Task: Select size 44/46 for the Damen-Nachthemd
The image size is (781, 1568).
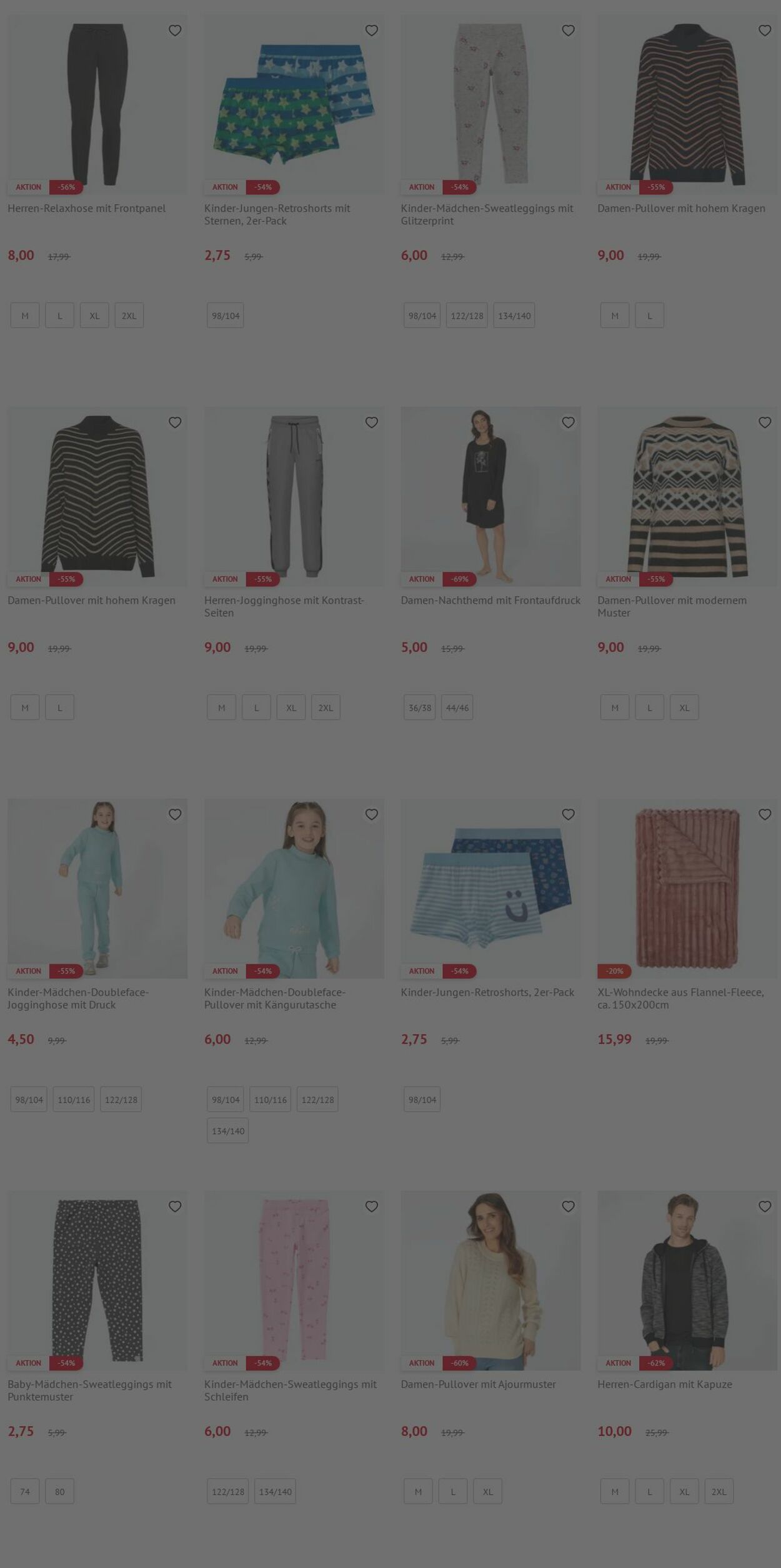Action: coord(457,707)
